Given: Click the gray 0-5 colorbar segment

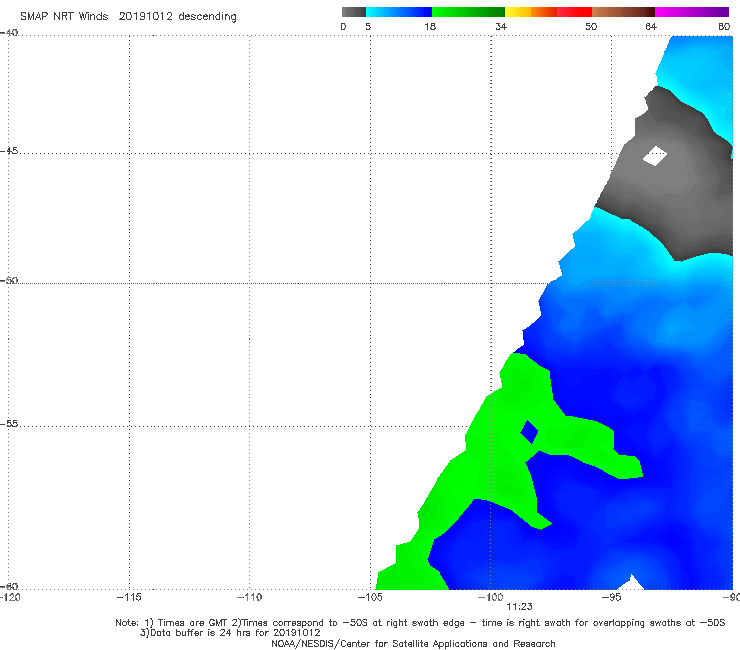Looking at the screenshot, I should pos(353,12).
